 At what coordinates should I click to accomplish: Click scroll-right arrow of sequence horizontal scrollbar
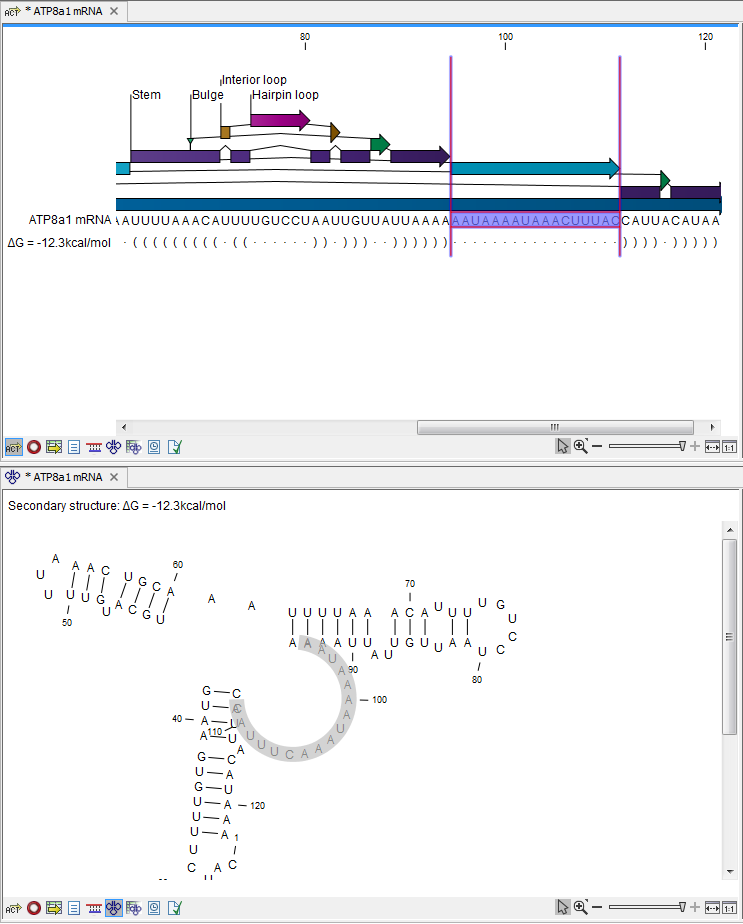(713, 427)
